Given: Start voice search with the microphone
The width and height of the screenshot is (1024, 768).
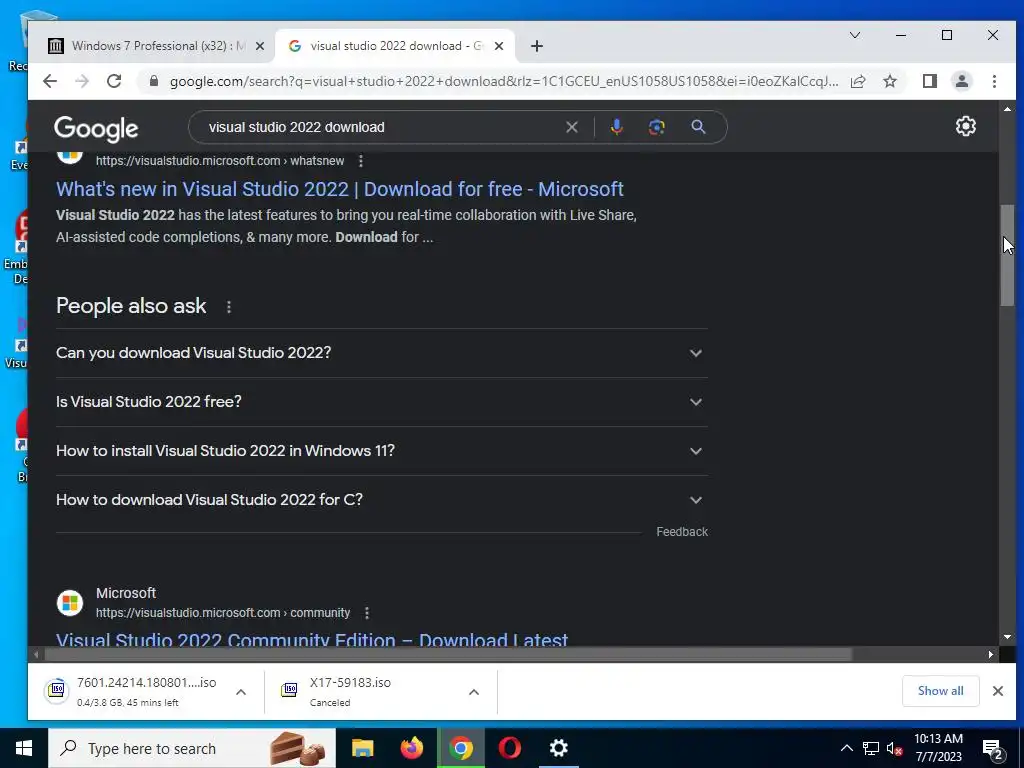Looking at the screenshot, I should click(616, 127).
